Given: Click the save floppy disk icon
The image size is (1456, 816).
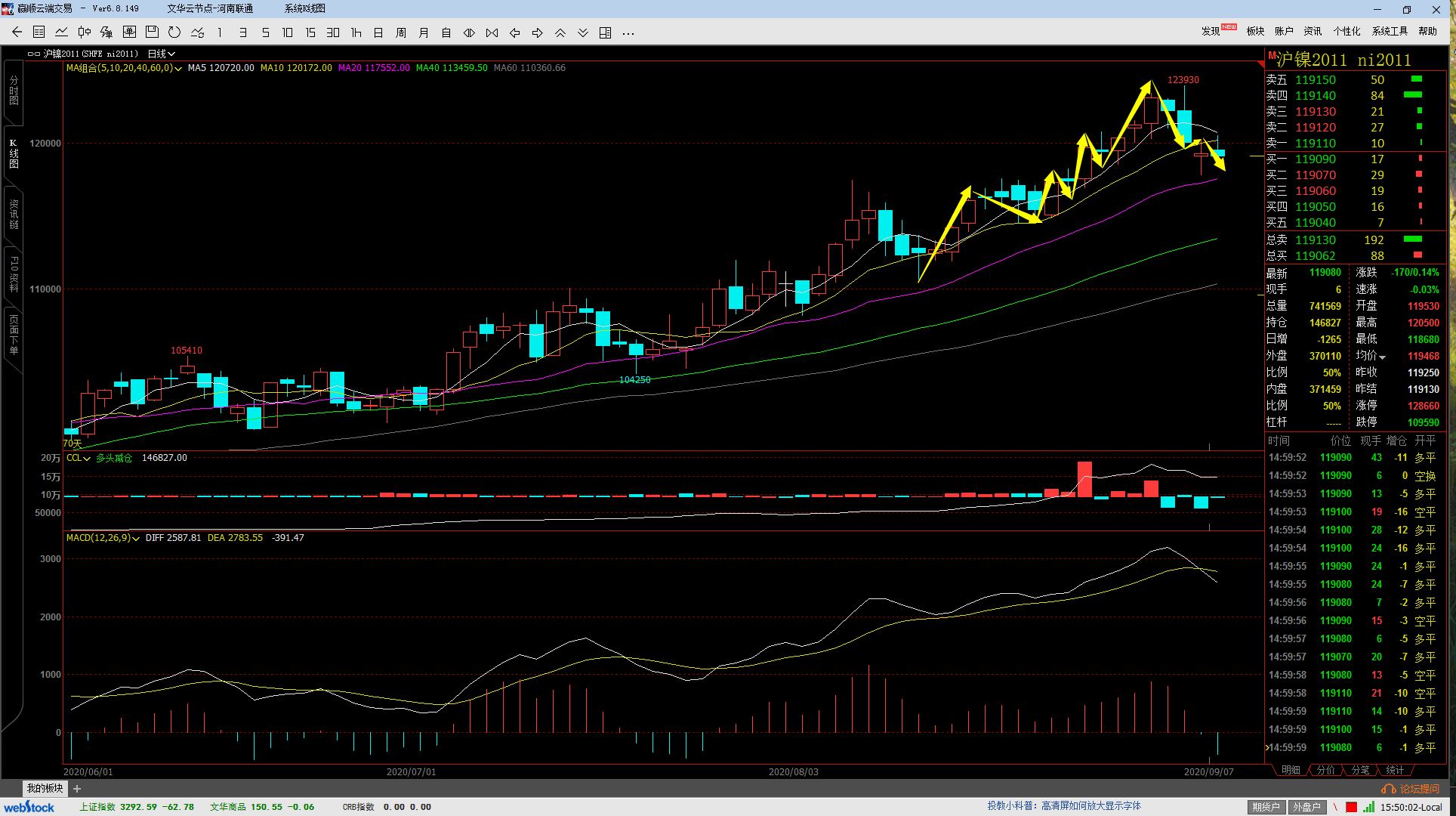Looking at the screenshot, I should click(152, 32).
